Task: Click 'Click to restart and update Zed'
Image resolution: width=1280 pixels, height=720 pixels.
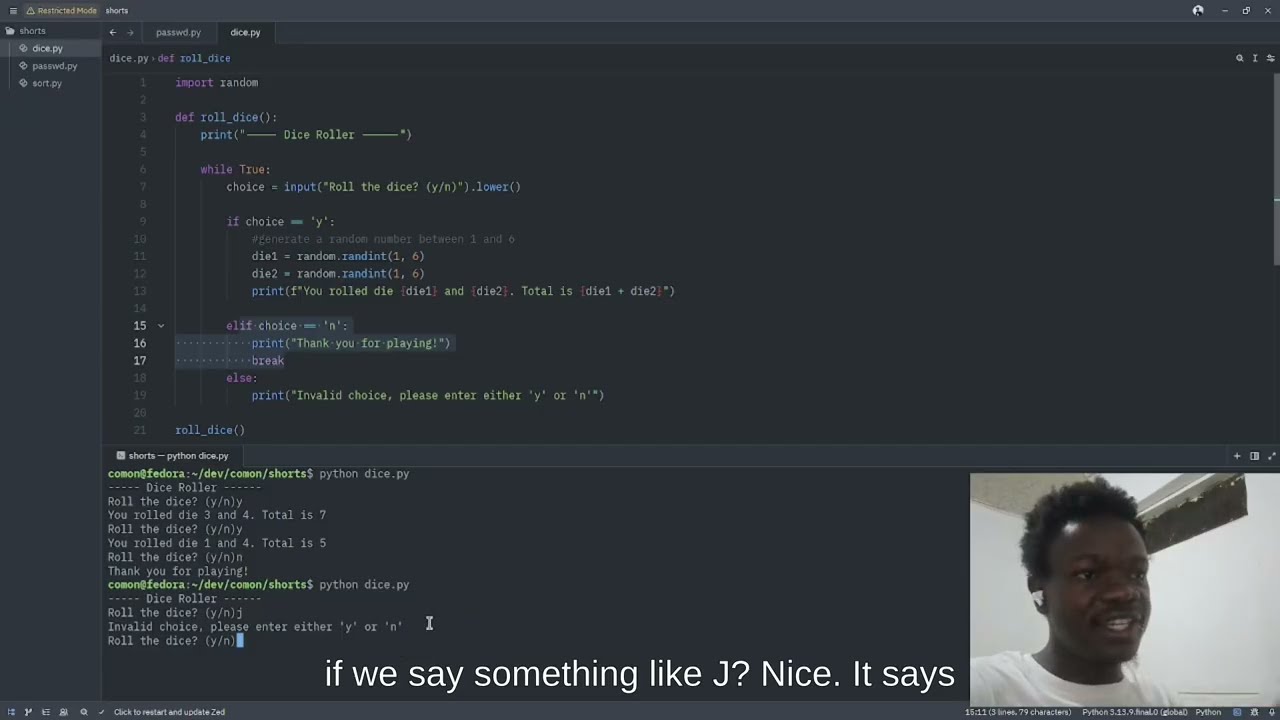Action: 169,712
